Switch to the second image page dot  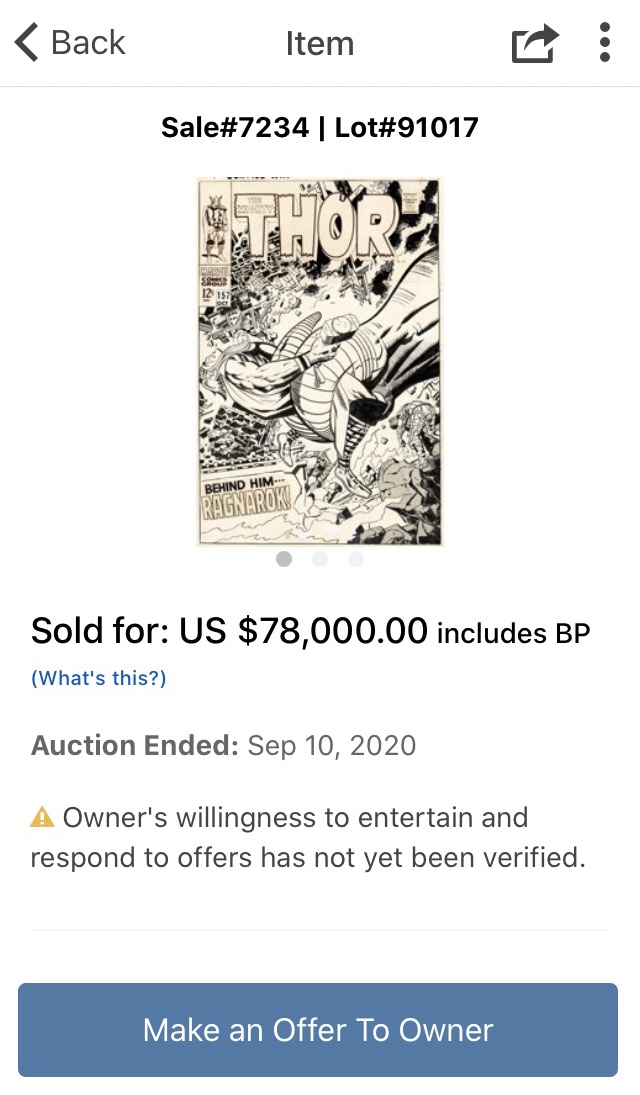coord(320,559)
